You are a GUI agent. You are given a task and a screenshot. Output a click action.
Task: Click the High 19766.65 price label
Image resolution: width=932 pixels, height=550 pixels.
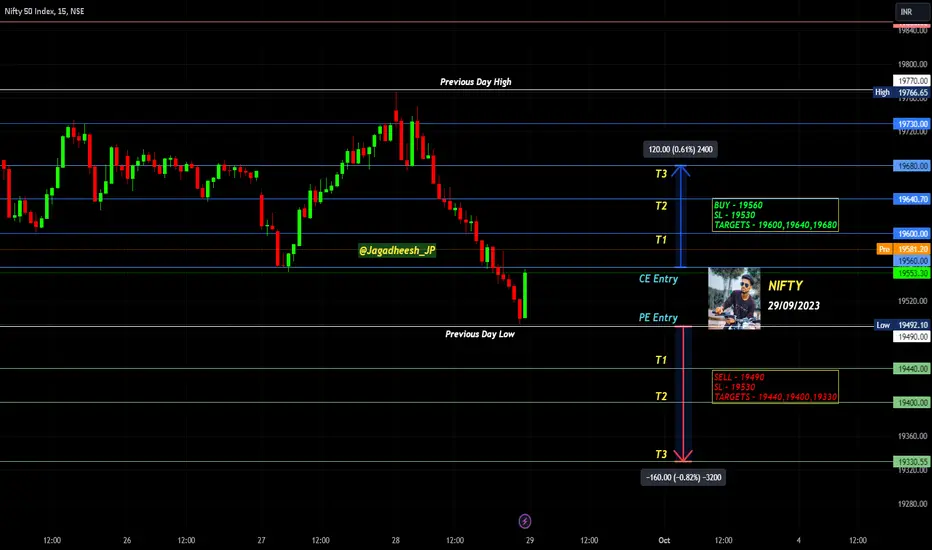click(901, 93)
